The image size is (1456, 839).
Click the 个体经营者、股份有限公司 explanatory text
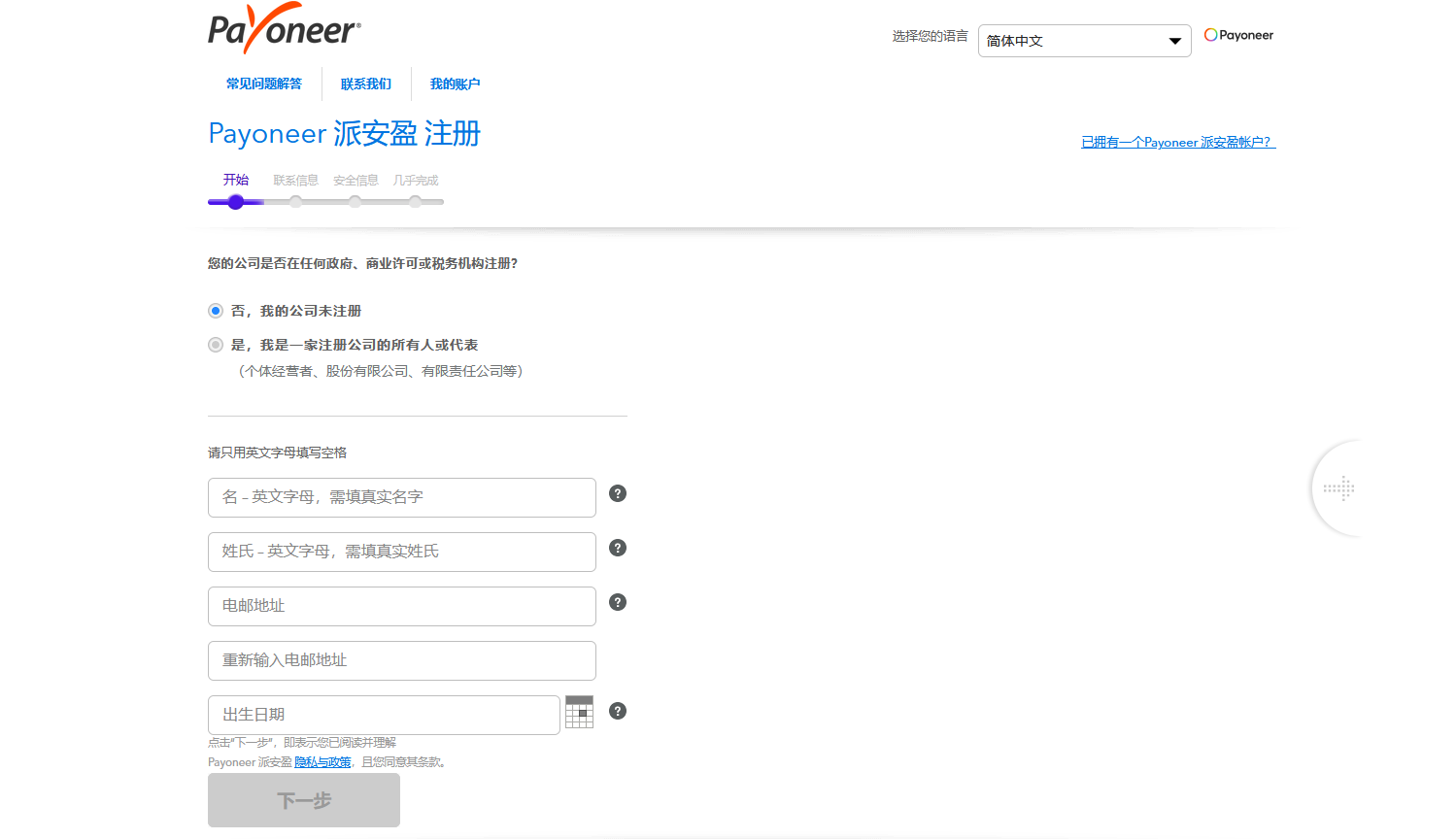pos(381,371)
